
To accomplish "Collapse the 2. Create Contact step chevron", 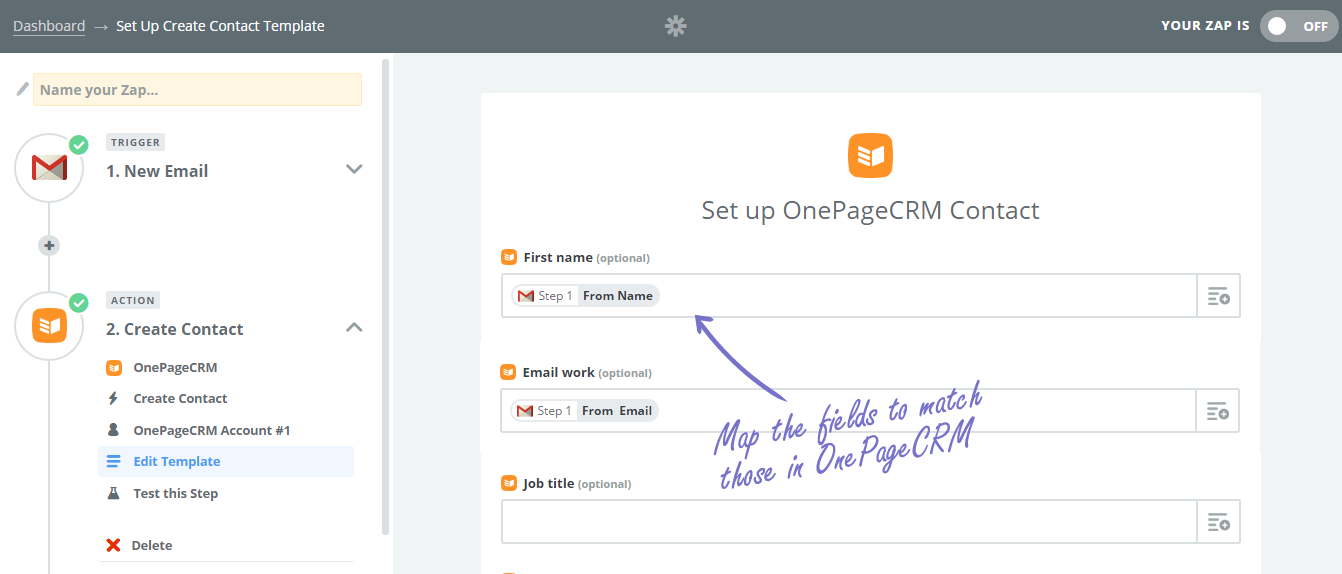I will 353,327.
